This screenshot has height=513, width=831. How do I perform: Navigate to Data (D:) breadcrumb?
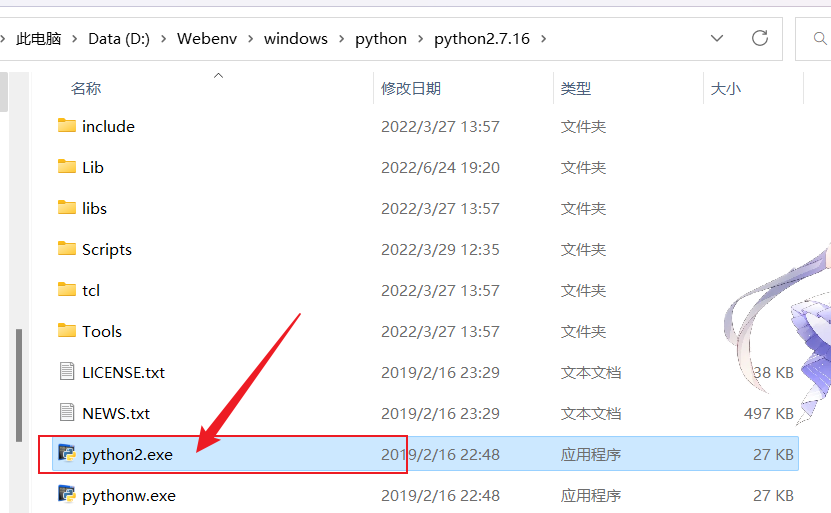tap(119, 39)
